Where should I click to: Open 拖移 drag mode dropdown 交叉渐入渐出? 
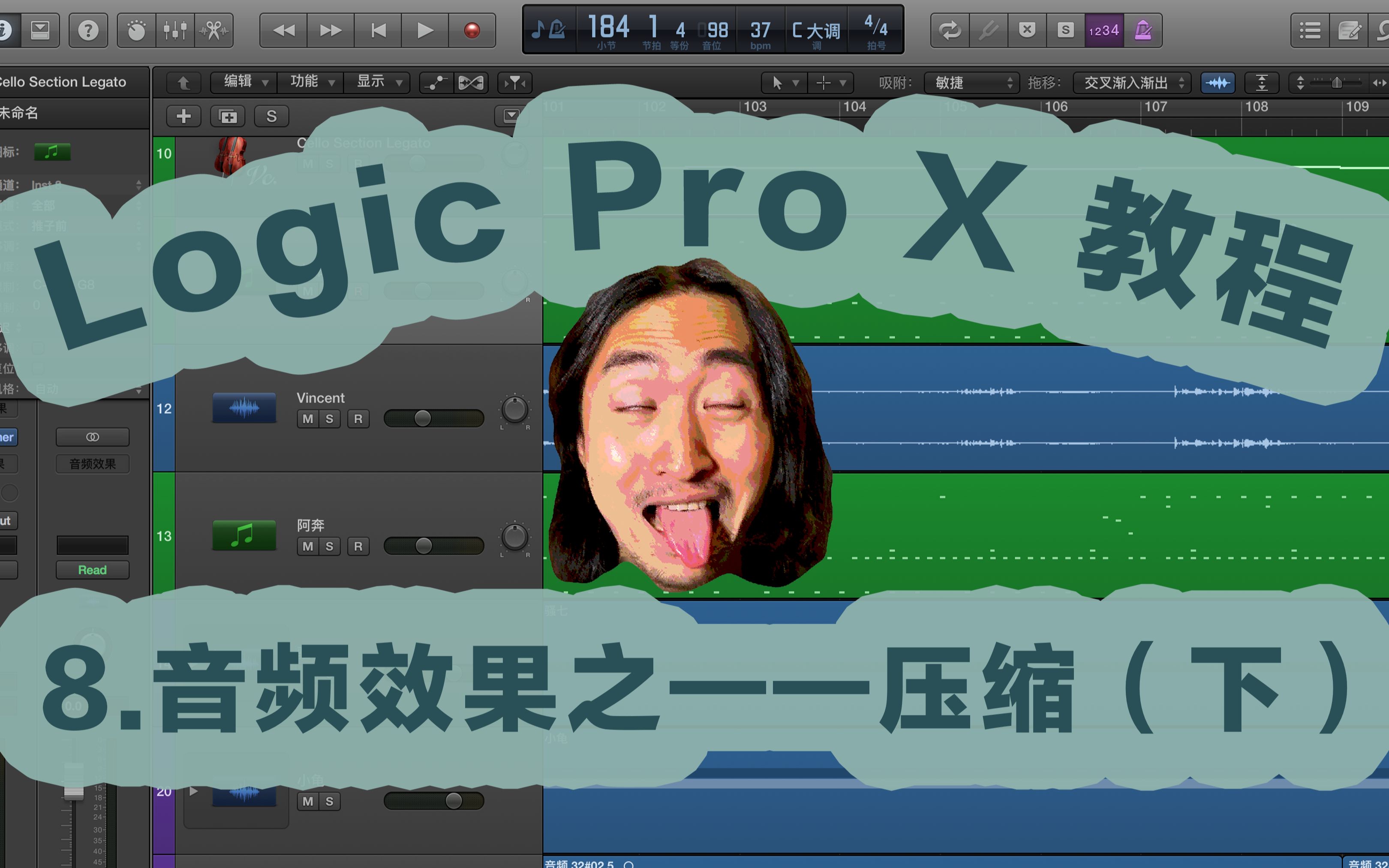[1132, 83]
